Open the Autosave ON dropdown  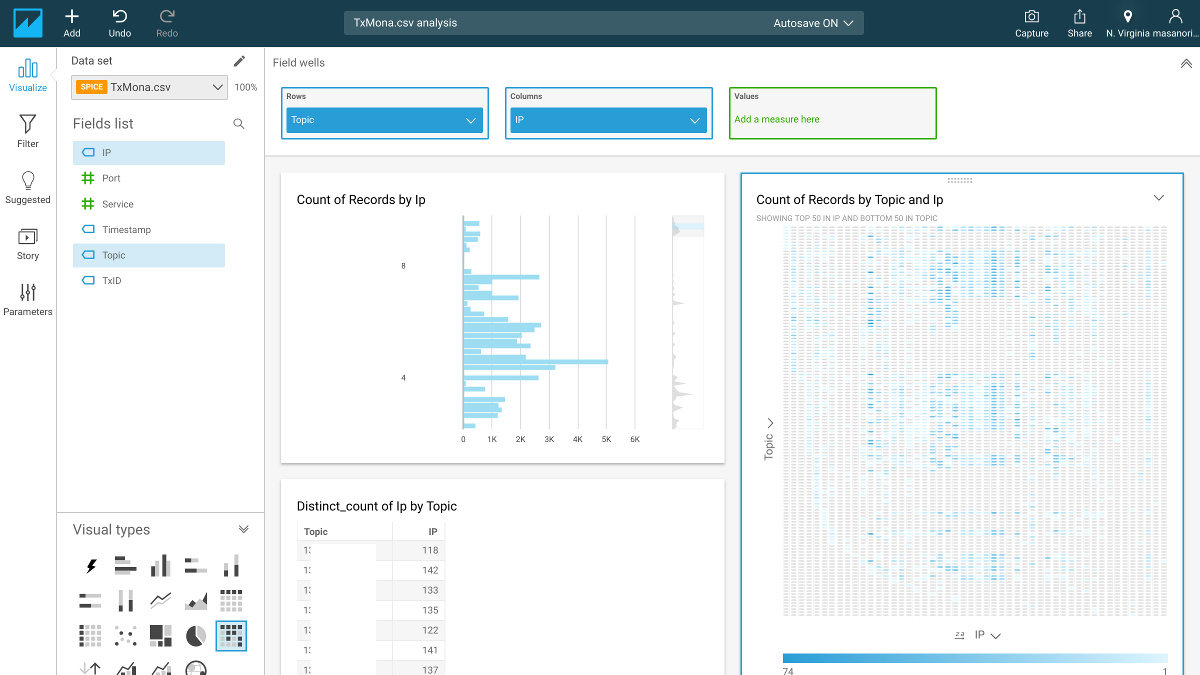tap(813, 23)
